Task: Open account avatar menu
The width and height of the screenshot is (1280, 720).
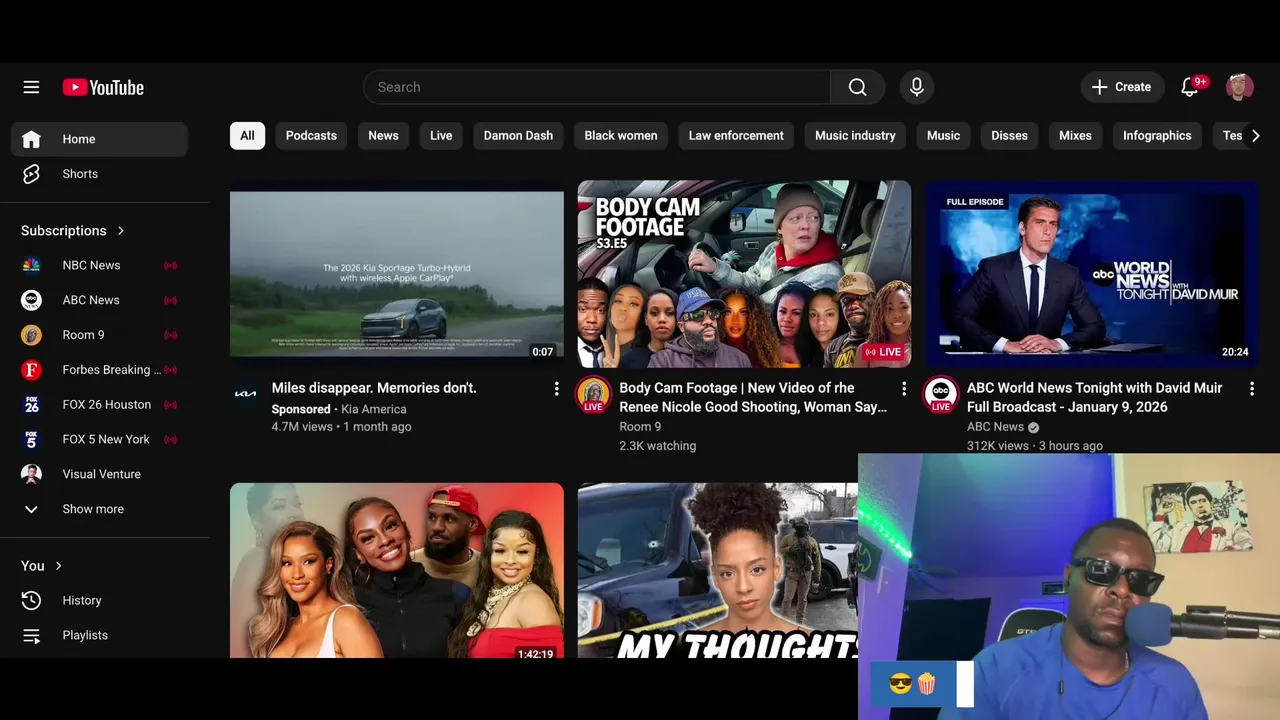Action: coord(1240,87)
